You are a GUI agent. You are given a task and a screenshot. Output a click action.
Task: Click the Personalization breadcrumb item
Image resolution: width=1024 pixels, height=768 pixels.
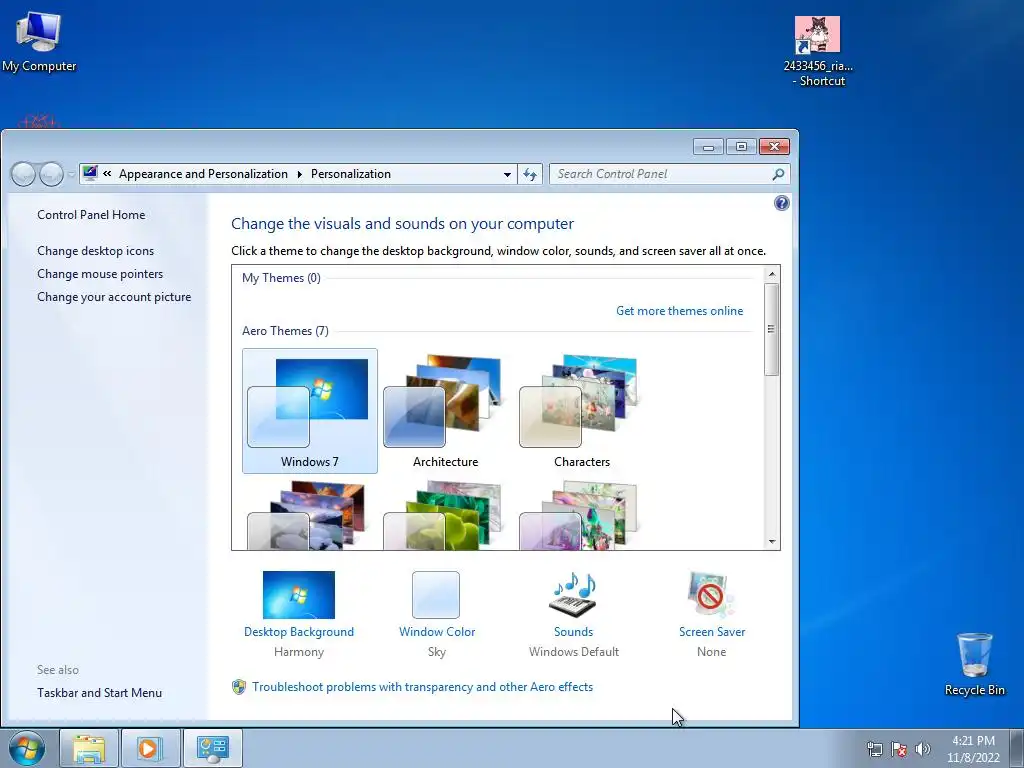(351, 174)
